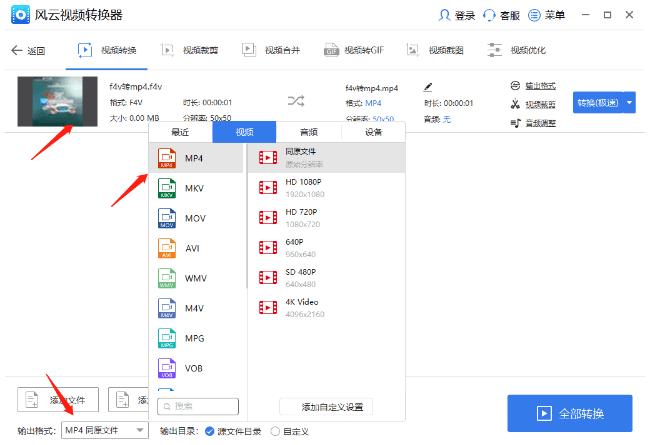Click 添加自定义设置 button
Viewport: 649px width, 445px height.
[327, 407]
